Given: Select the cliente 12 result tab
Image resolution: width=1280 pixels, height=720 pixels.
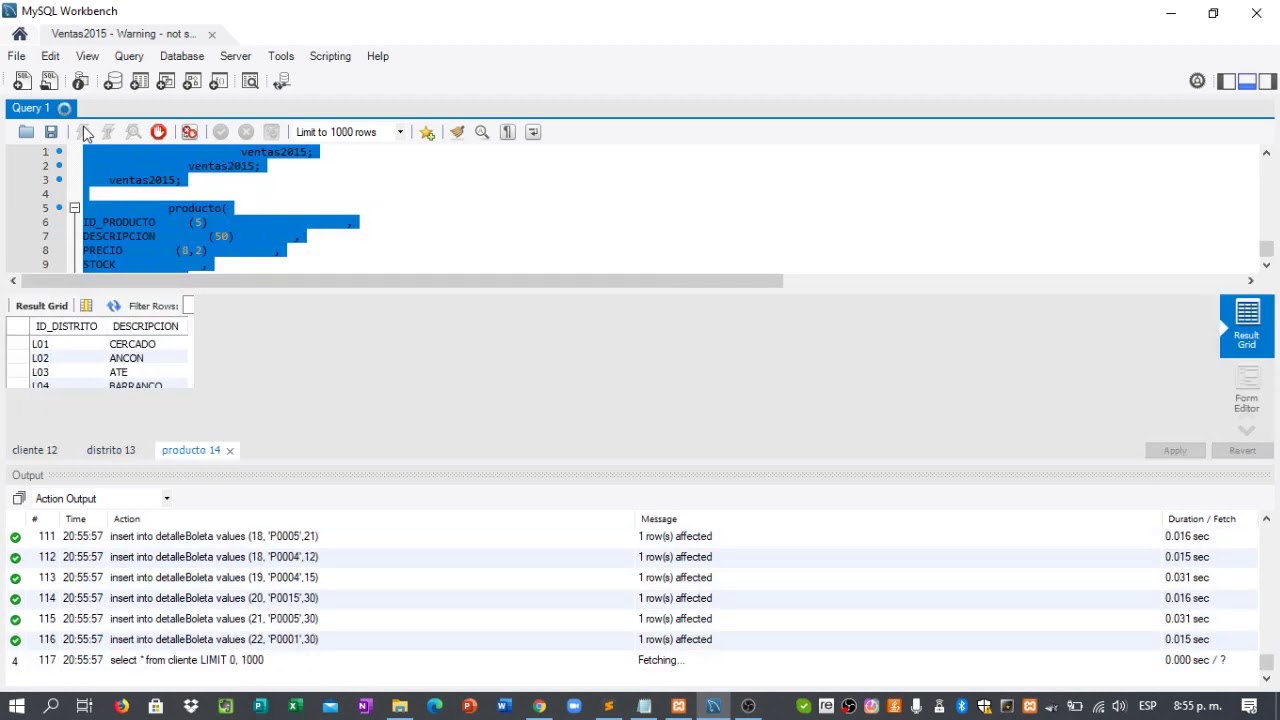Looking at the screenshot, I should (35, 450).
